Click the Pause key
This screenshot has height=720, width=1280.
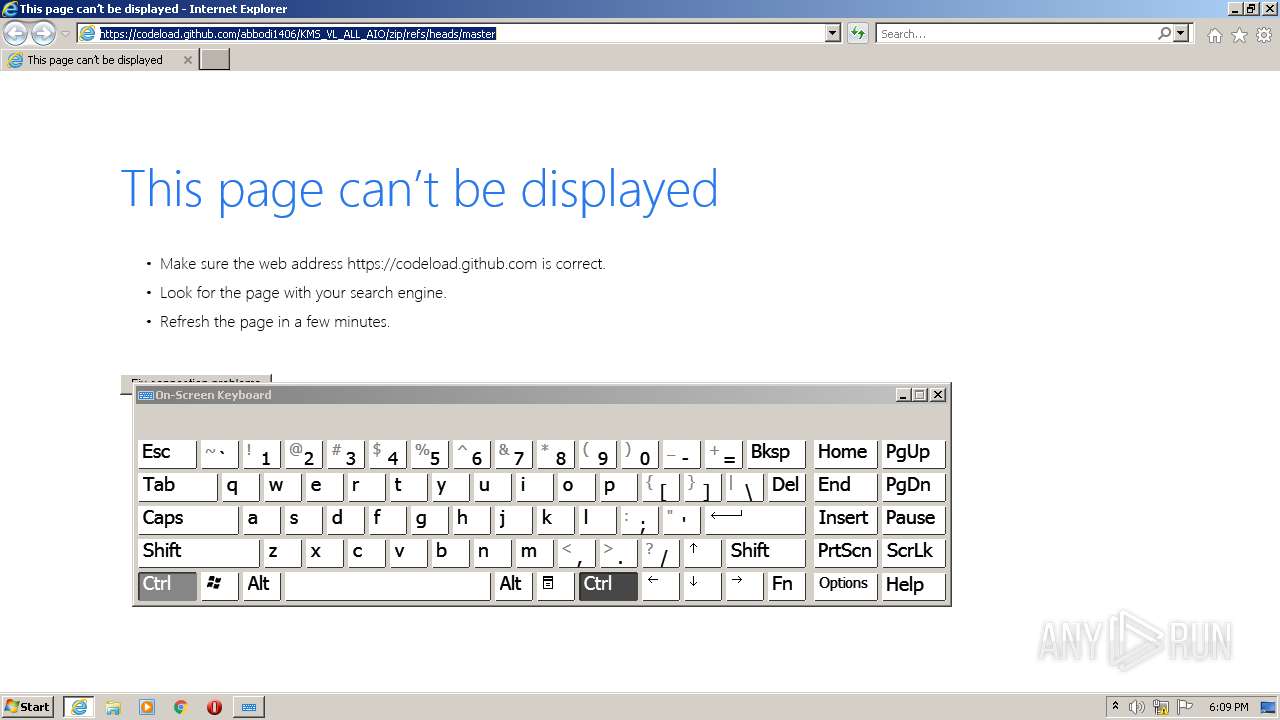913,518
